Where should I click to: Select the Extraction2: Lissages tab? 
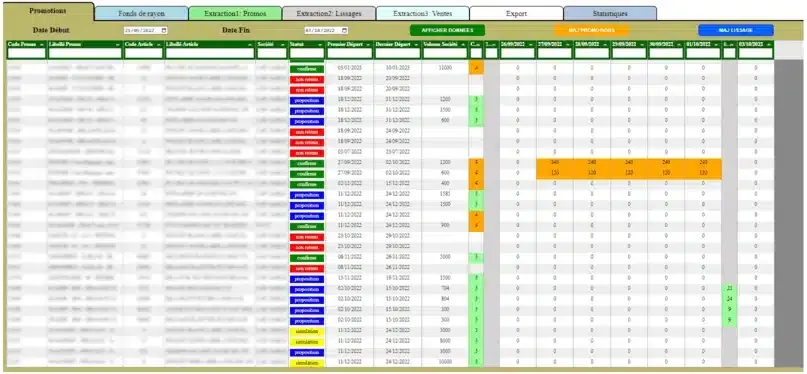pyautogui.click(x=329, y=14)
